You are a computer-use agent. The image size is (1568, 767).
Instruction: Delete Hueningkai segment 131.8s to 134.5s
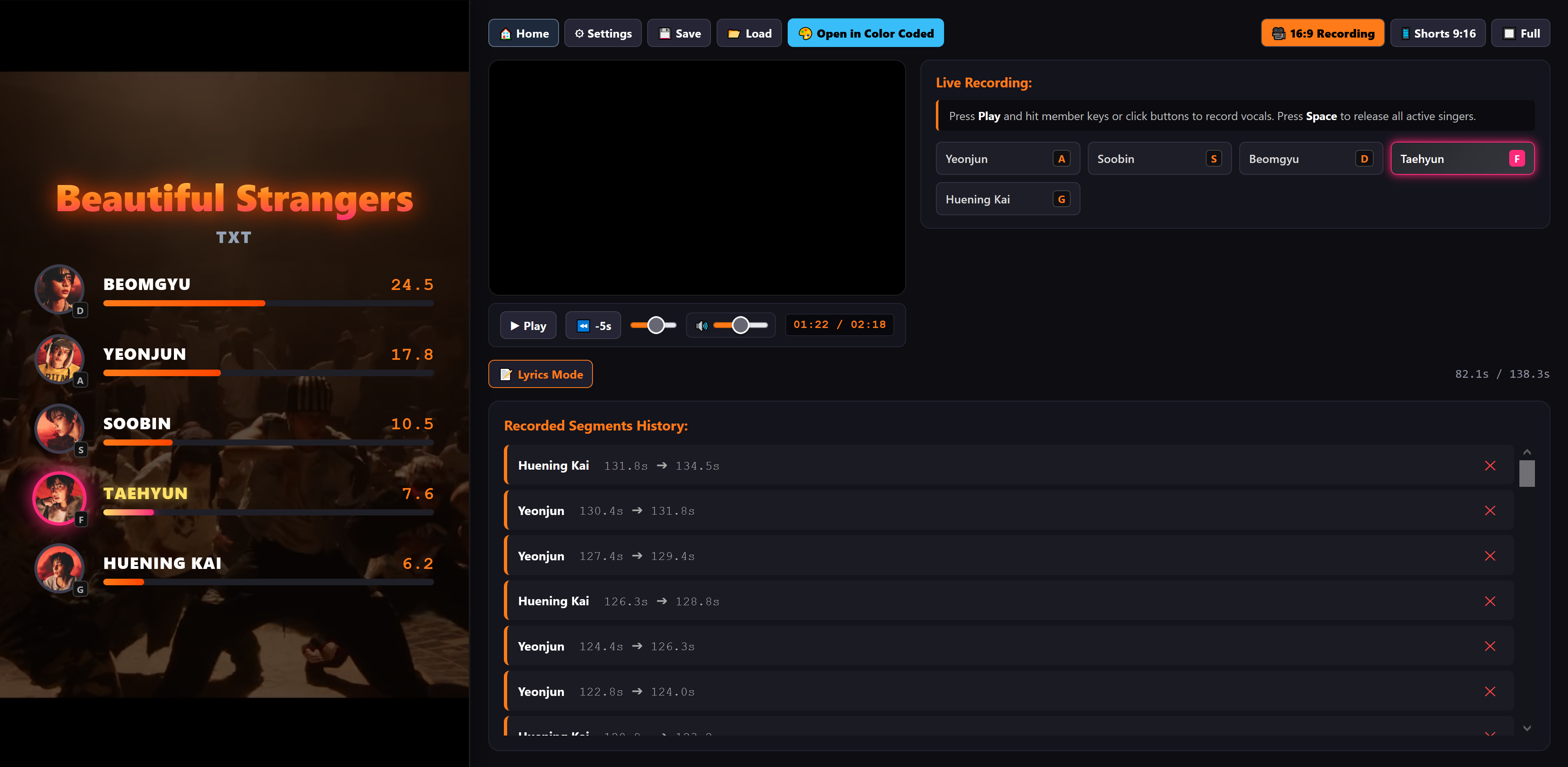[x=1490, y=466]
